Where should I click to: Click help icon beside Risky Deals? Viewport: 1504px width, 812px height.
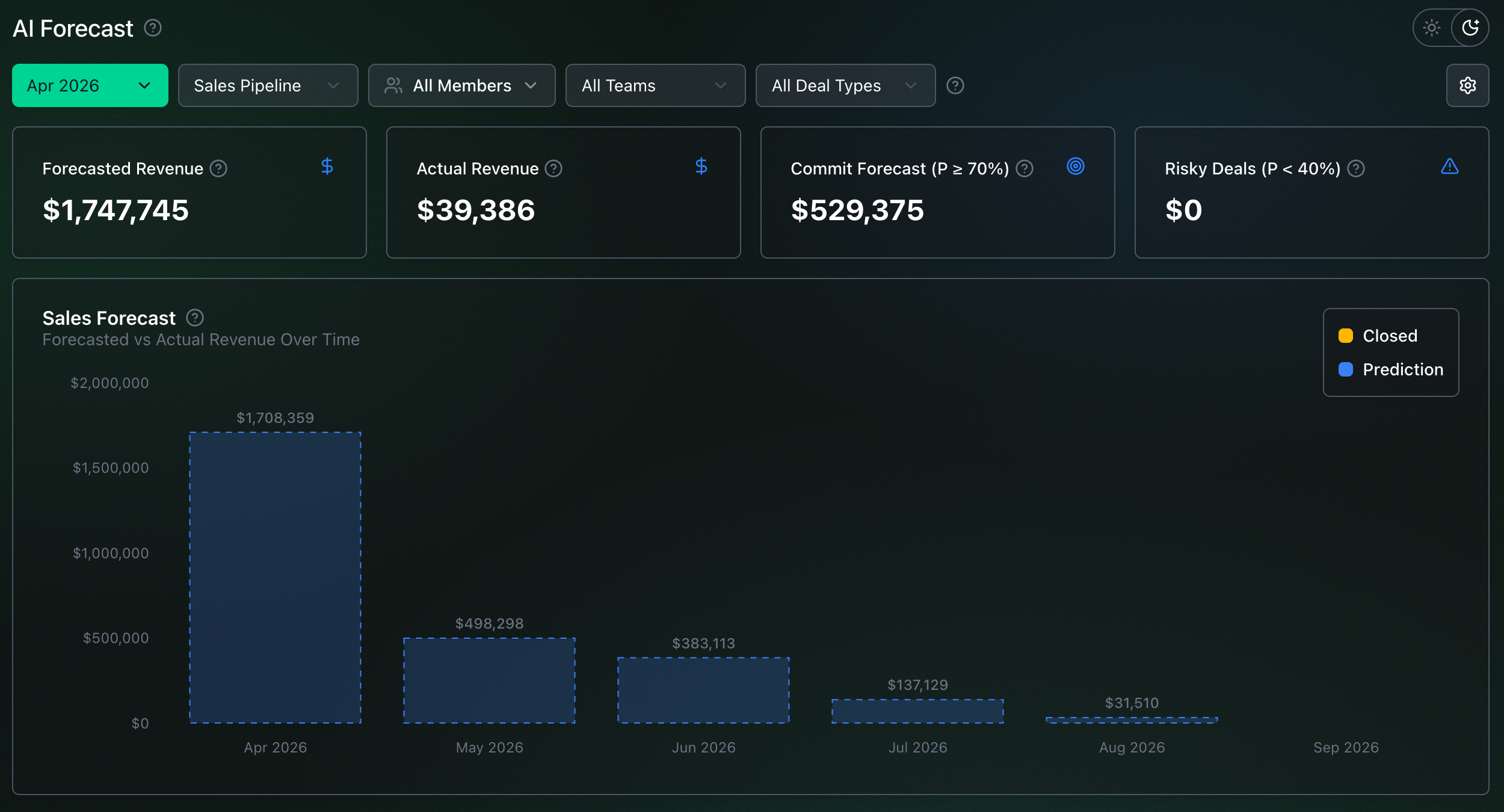1356,169
